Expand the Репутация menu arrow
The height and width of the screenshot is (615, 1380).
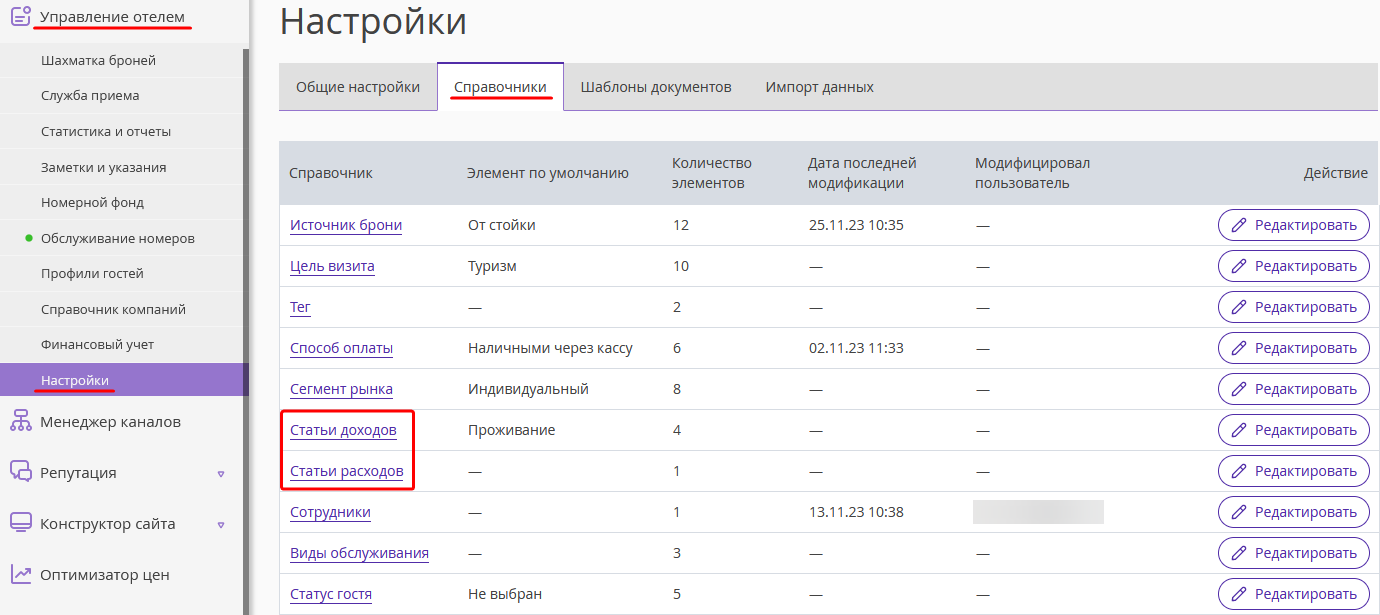pyautogui.click(x=221, y=474)
